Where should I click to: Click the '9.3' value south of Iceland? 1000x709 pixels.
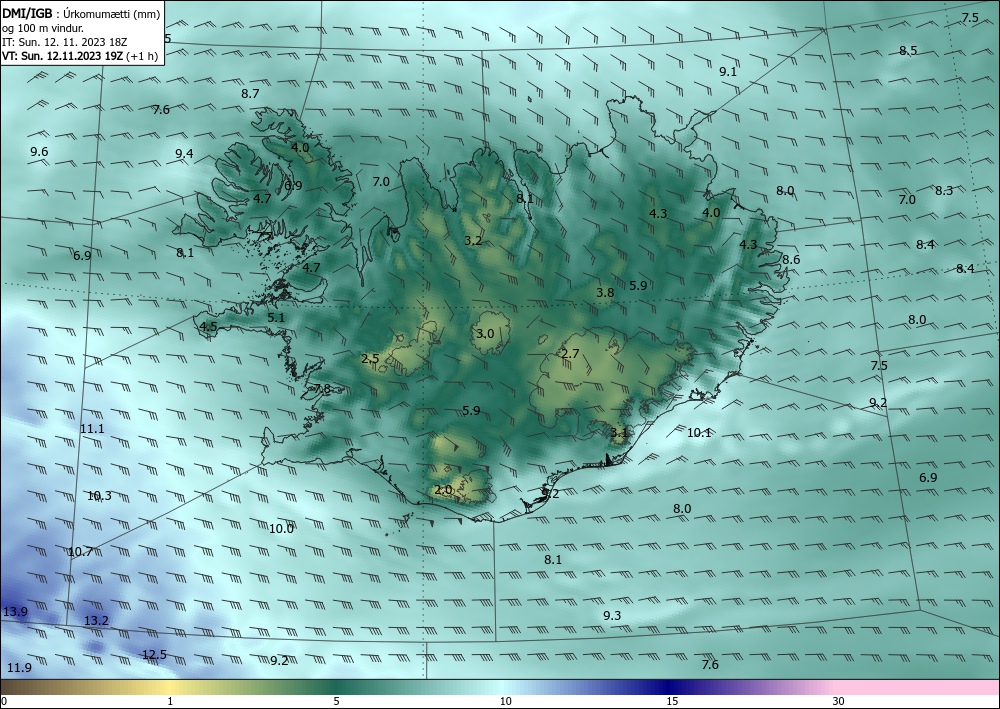tap(612, 616)
